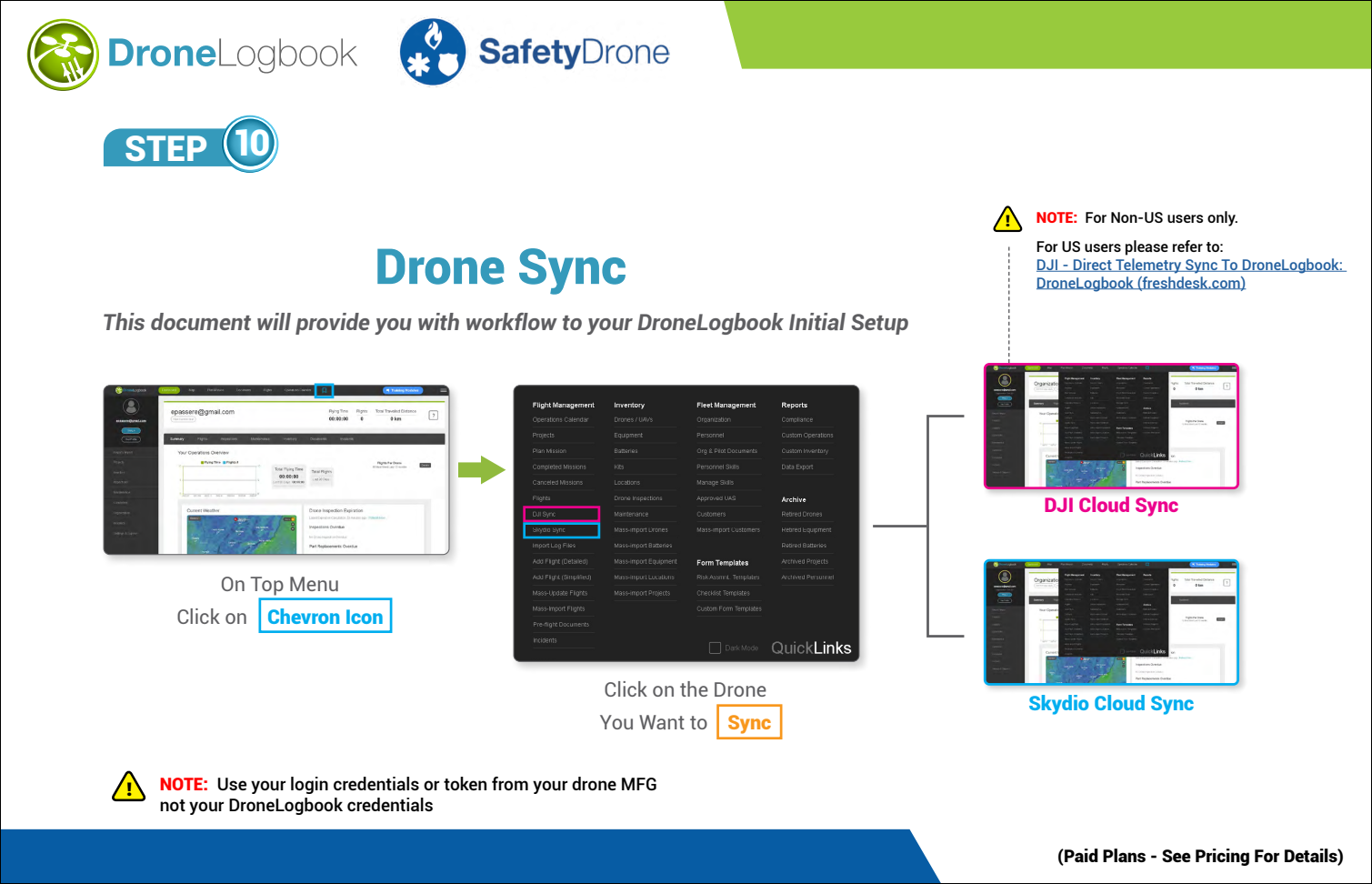1372x884 pixels.
Task: Click the Skydio Cloud Sync screenshot thumbnail
Action: coord(1111,623)
